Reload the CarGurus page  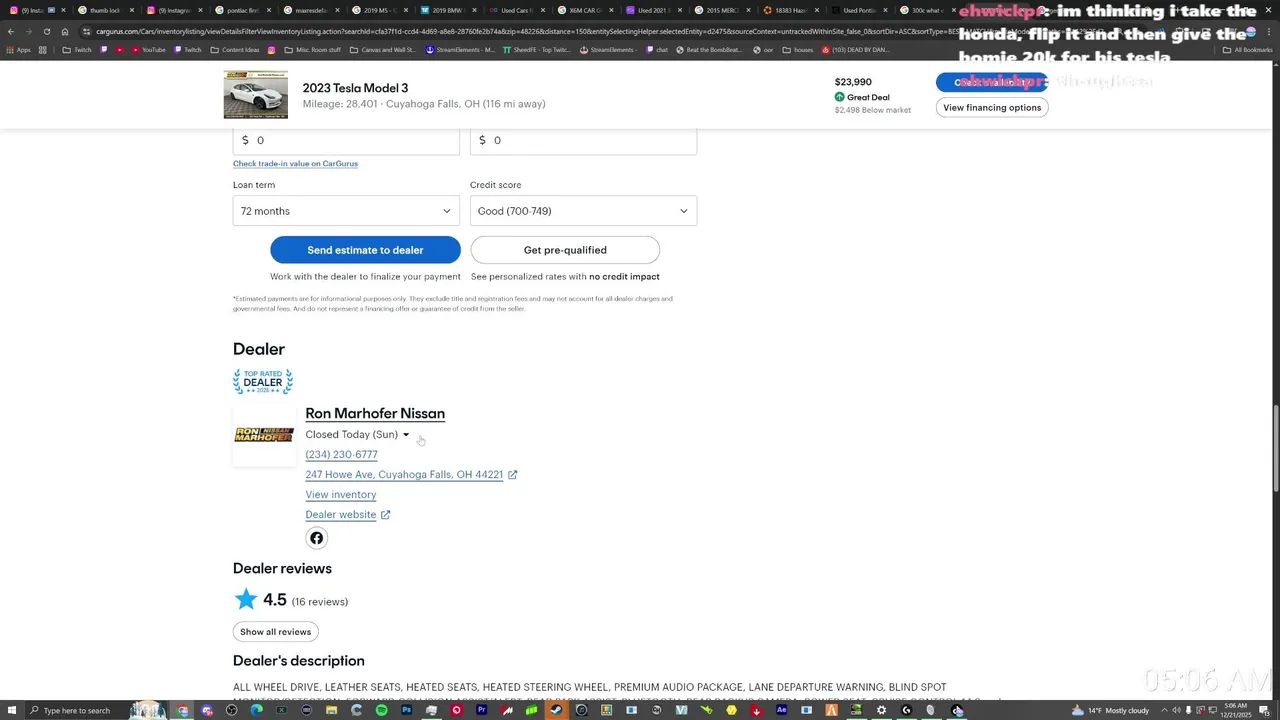coord(46,31)
